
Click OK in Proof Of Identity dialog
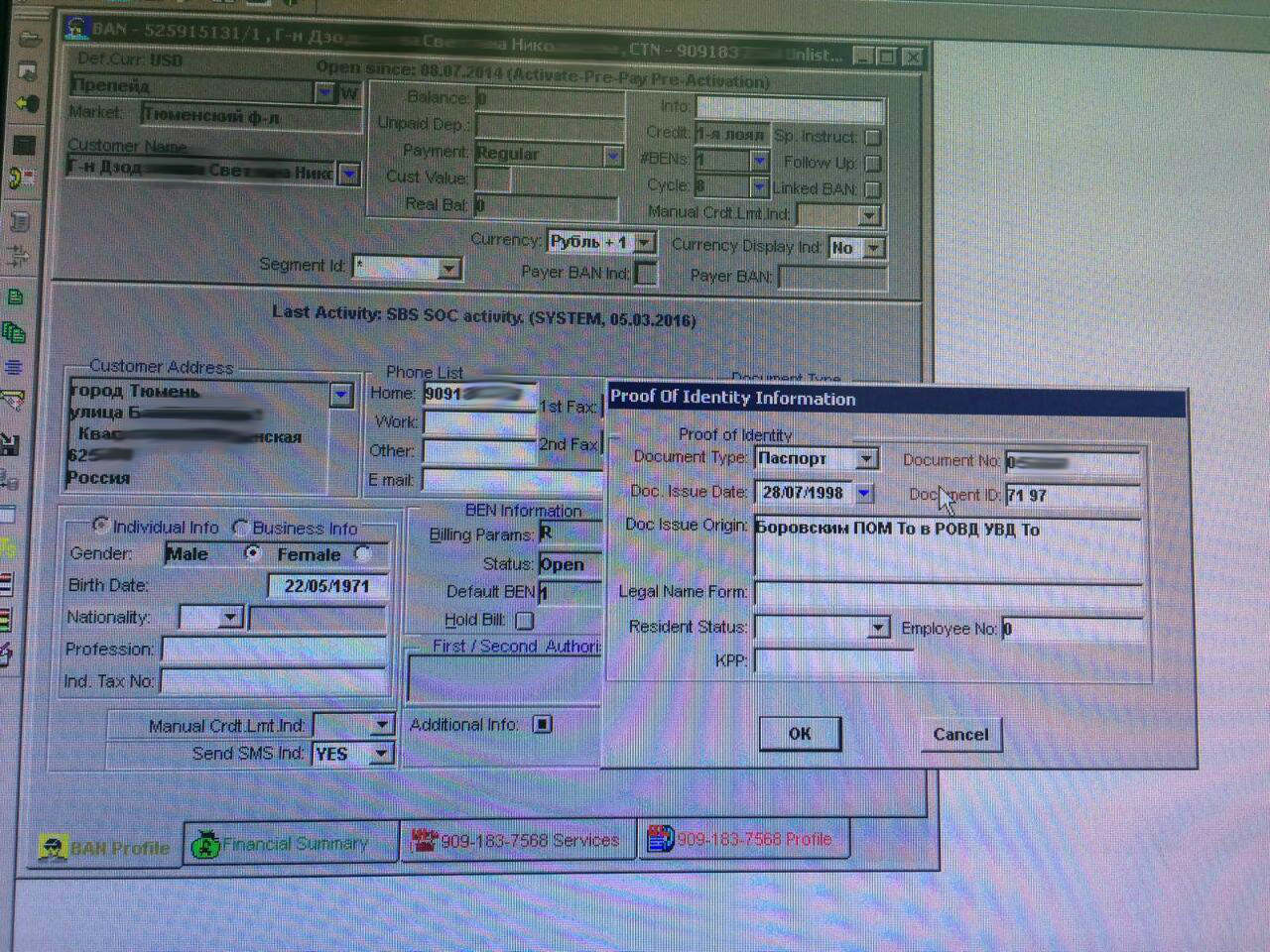click(800, 734)
